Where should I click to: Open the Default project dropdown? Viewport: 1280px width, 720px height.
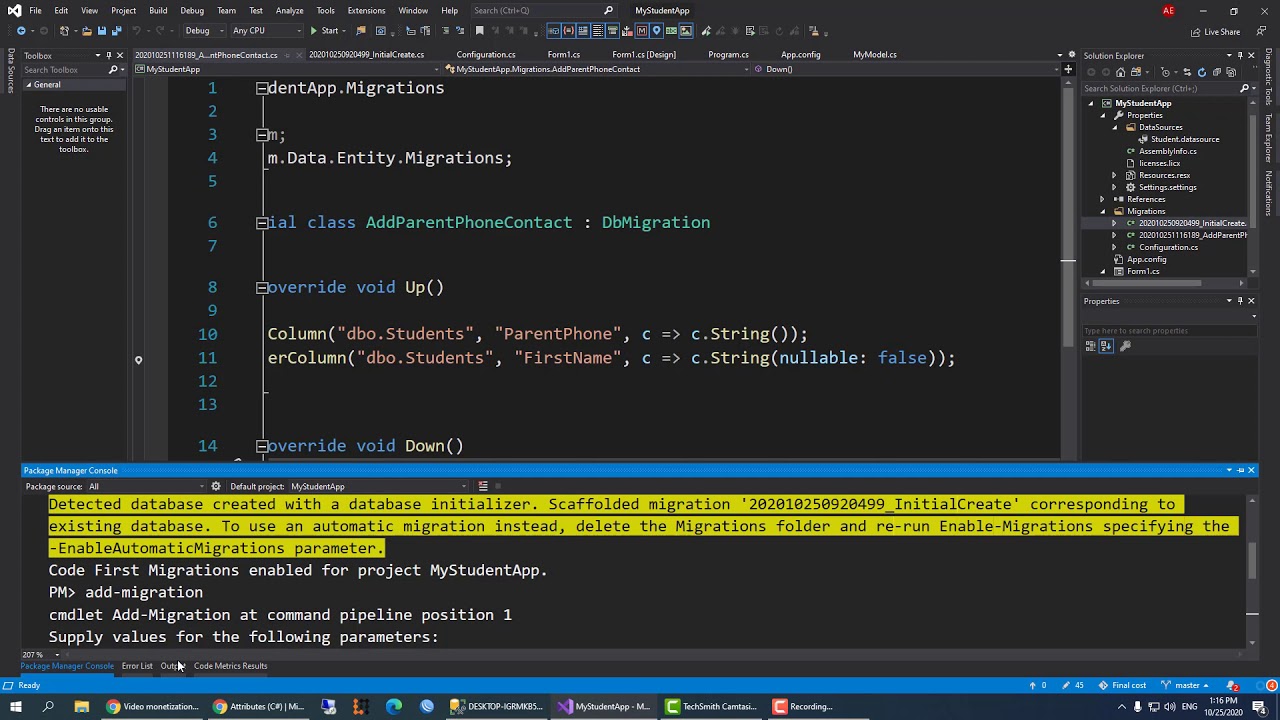coord(378,486)
